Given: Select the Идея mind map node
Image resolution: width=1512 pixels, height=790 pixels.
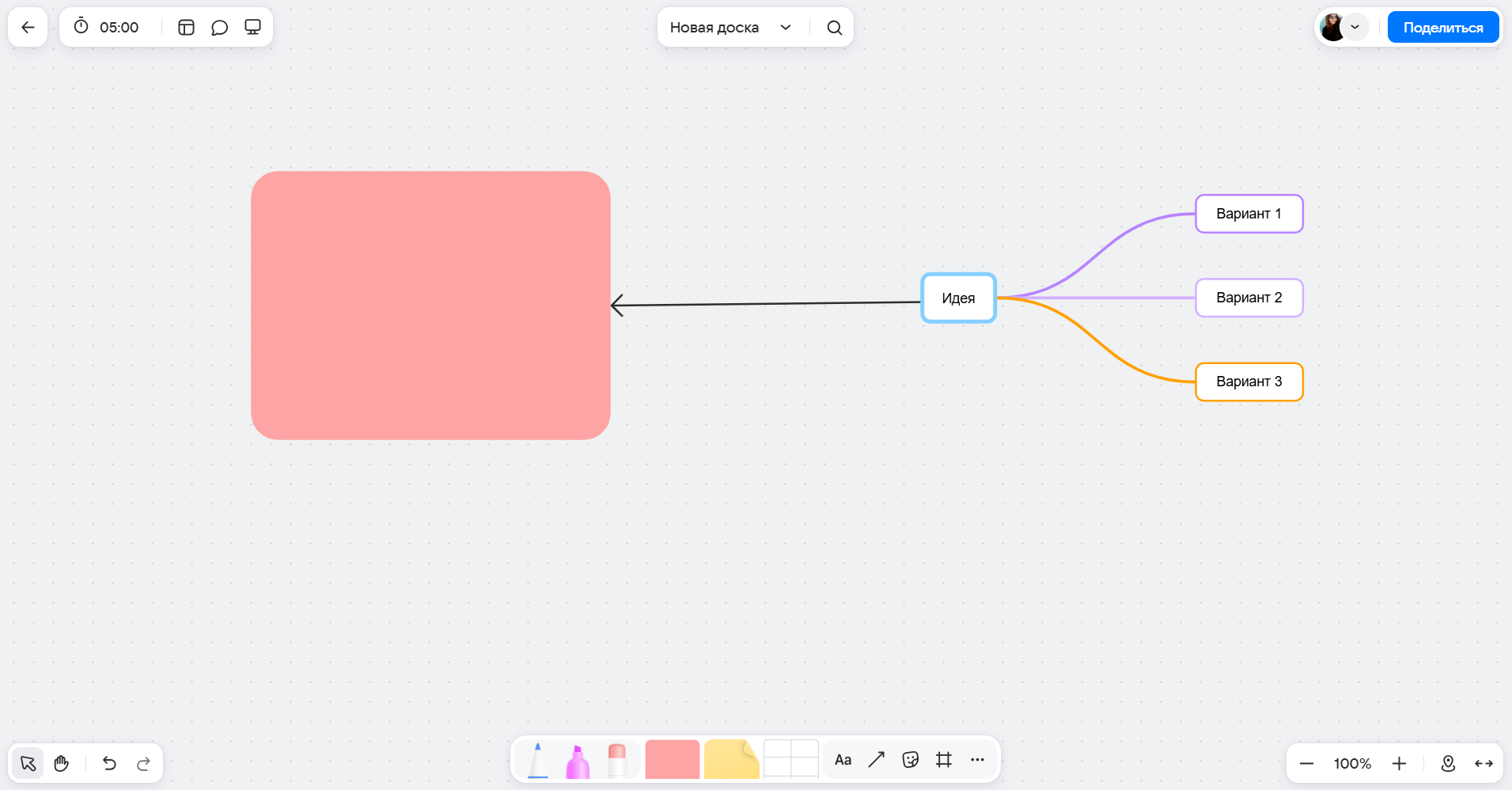Looking at the screenshot, I should tap(958, 298).
